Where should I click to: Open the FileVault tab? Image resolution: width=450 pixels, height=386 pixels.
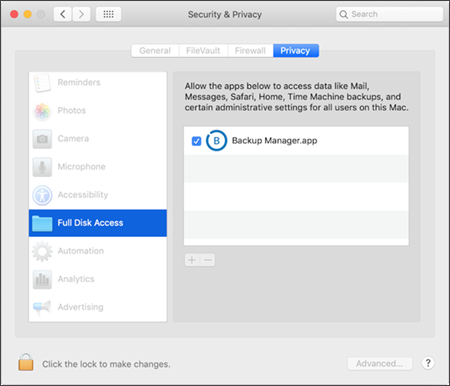click(203, 51)
